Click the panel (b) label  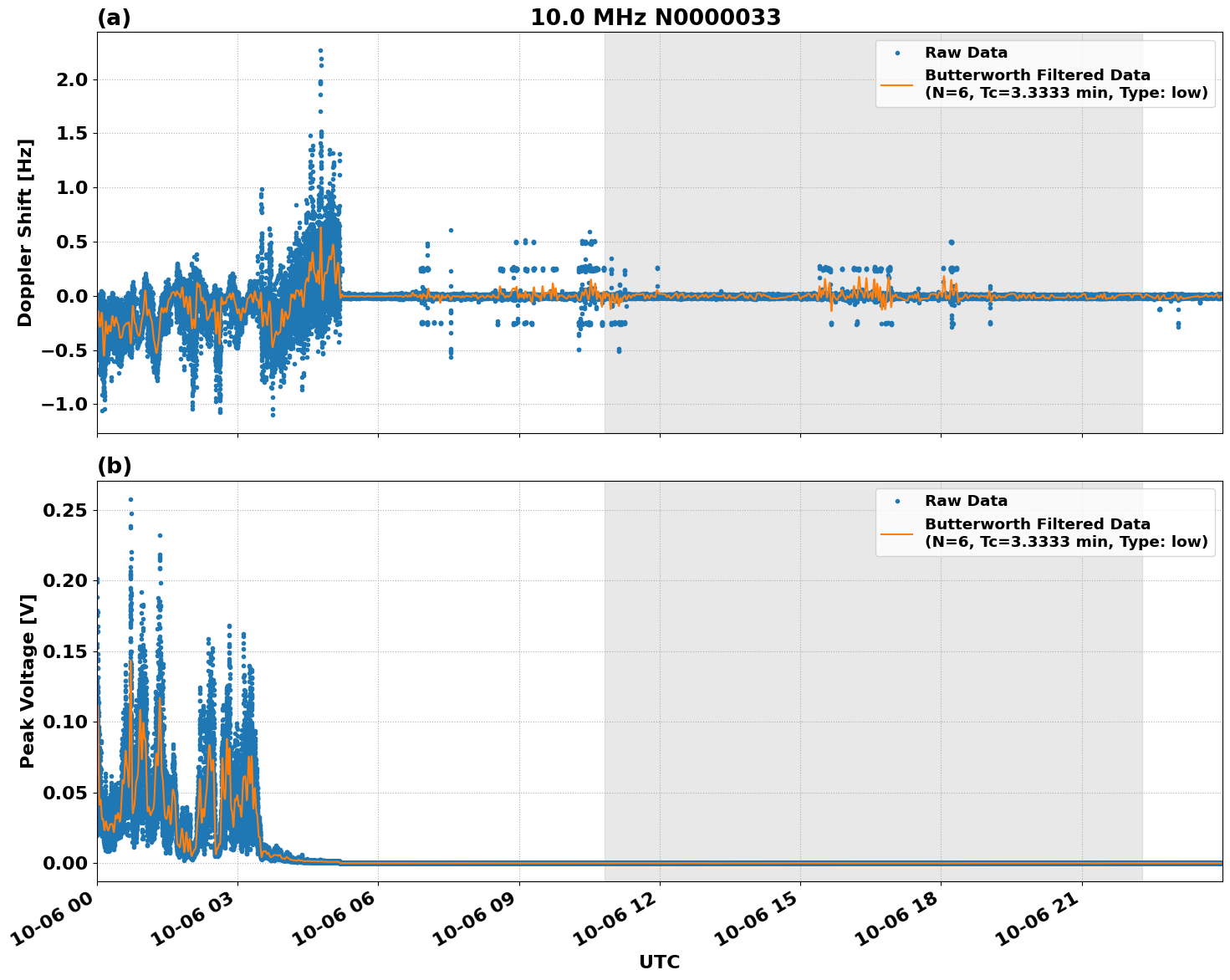[x=115, y=465]
